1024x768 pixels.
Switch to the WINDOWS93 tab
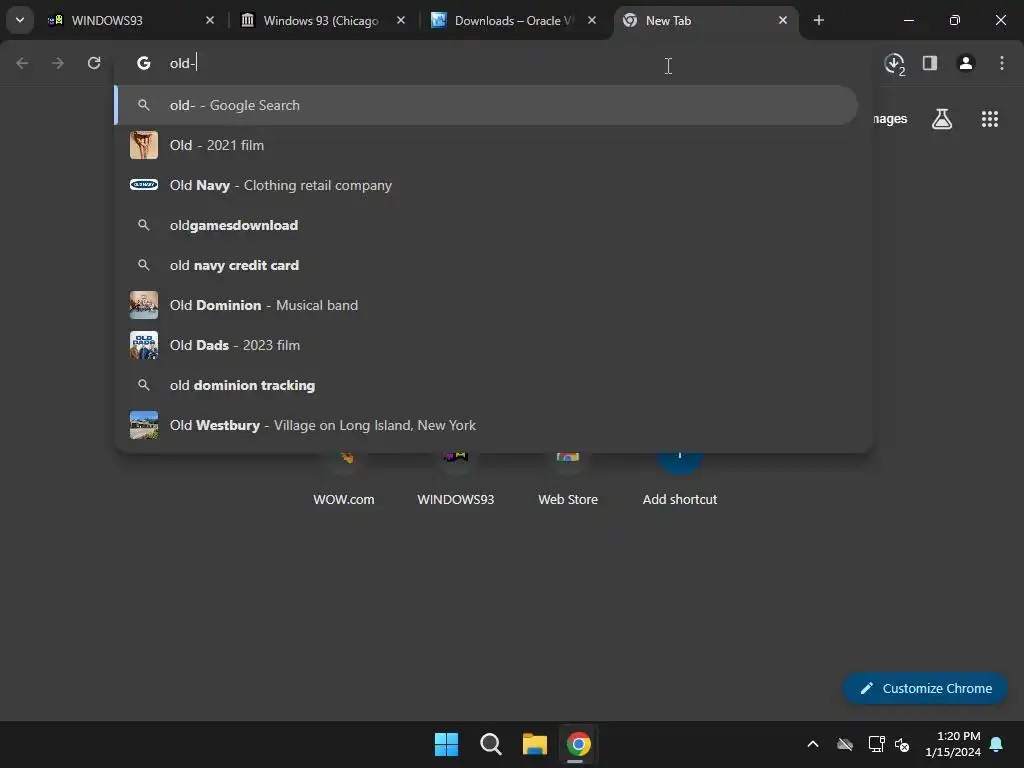131,20
